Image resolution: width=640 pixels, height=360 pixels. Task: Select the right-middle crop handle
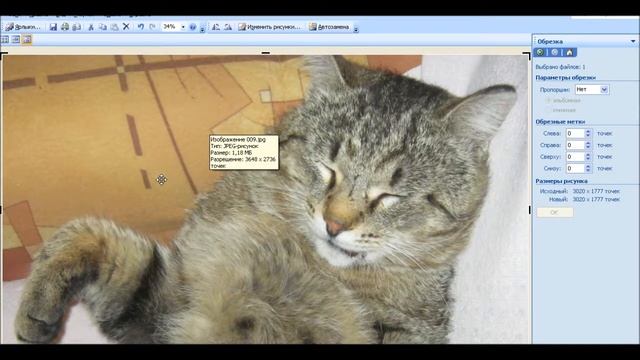[x=529, y=210]
